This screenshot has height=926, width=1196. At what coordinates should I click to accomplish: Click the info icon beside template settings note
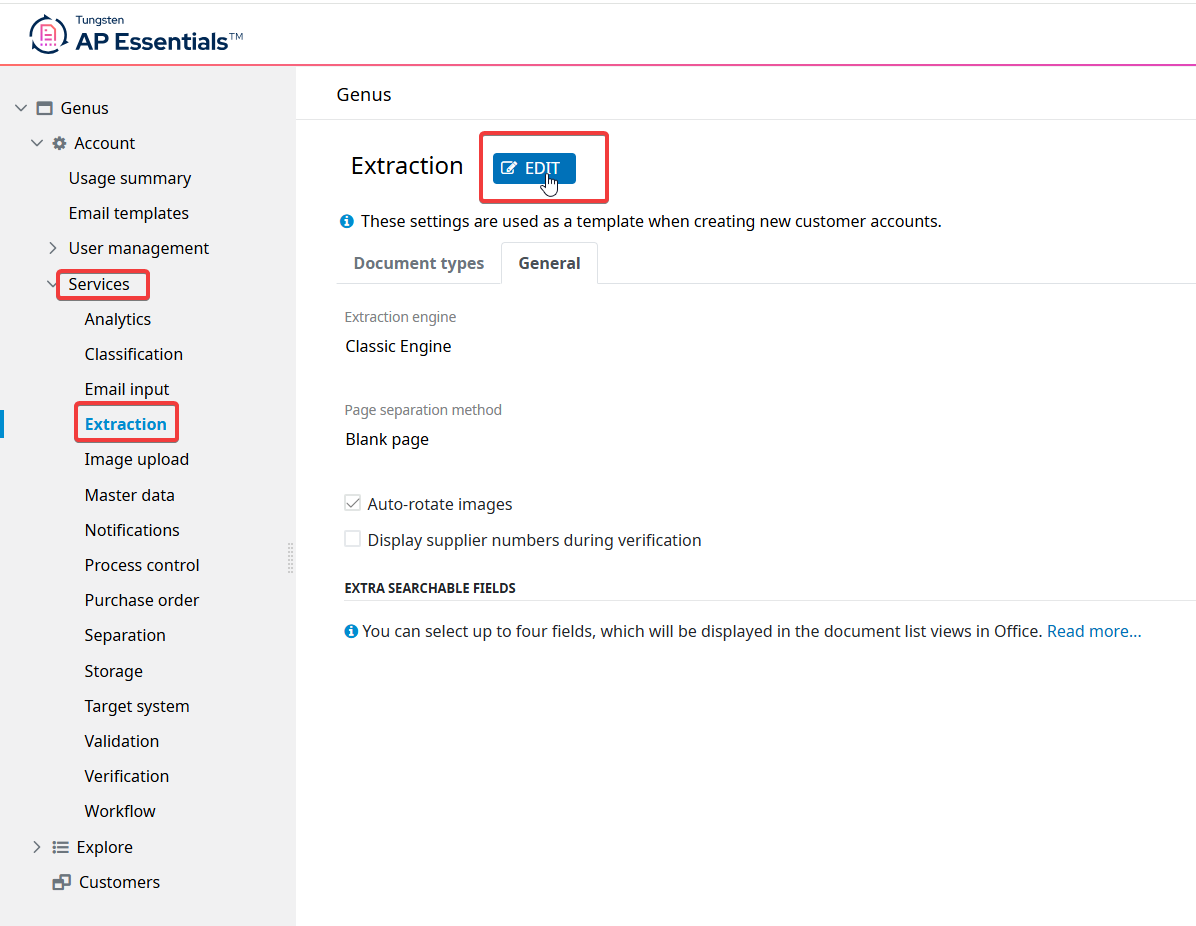pos(347,221)
